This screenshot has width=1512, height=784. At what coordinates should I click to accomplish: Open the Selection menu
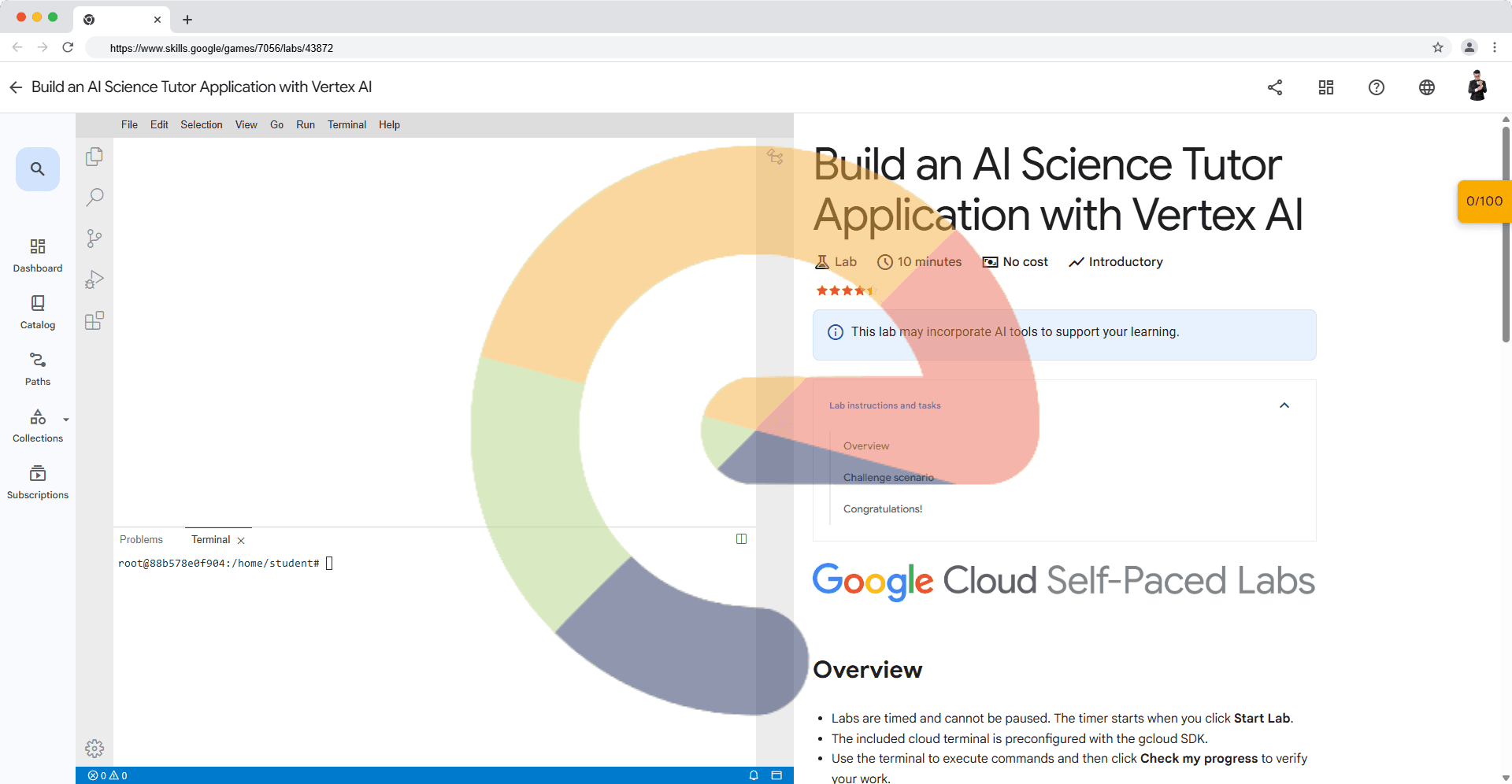click(202, 124)
